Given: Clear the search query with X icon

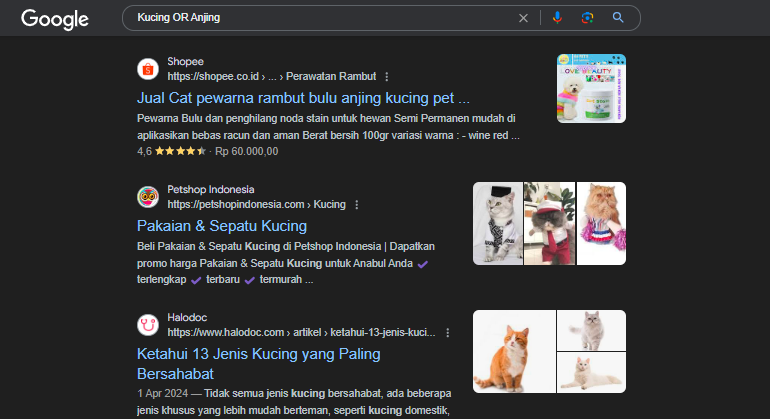Looking at the screenshot, I should 523,18.
